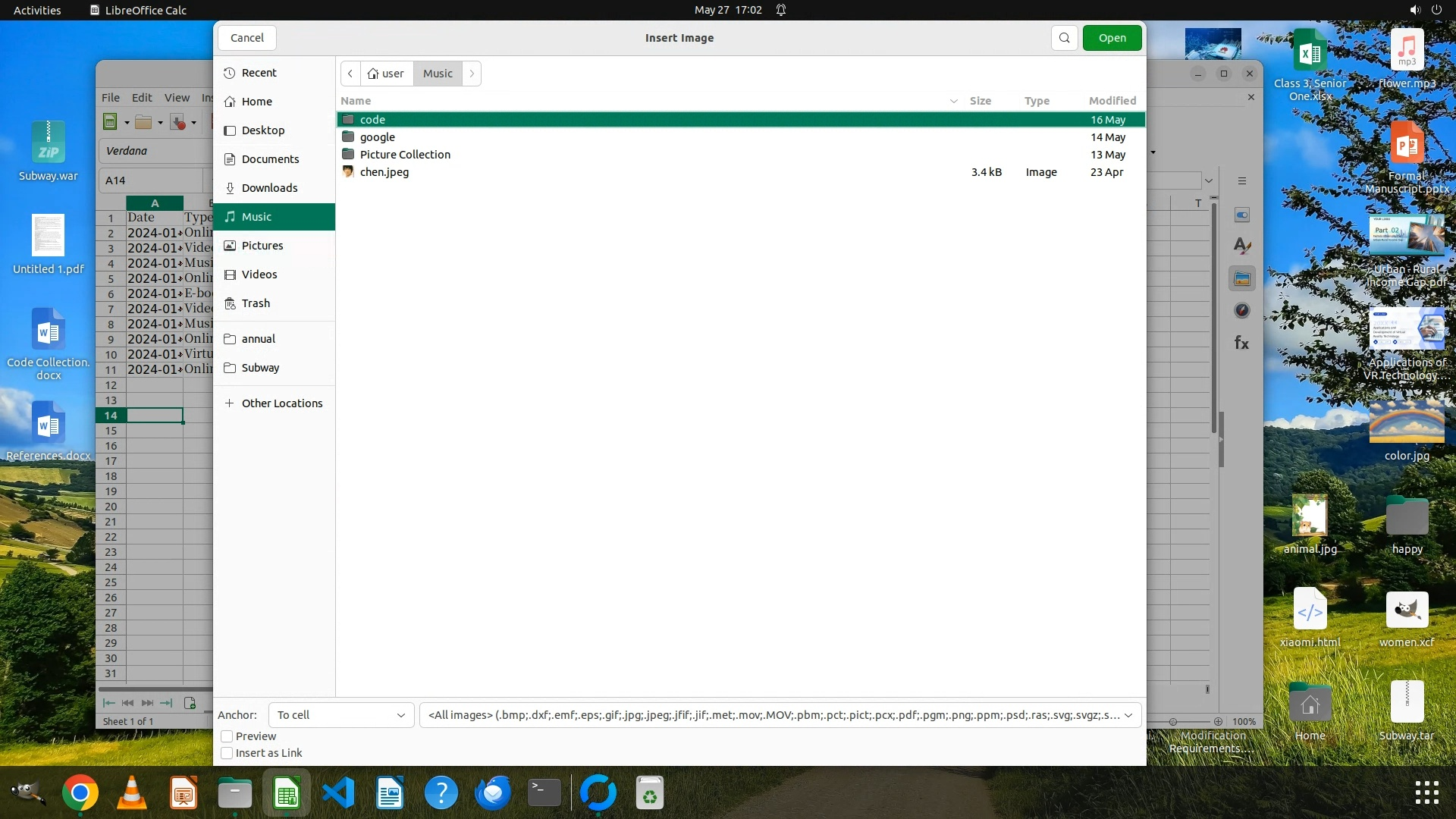Open the Navigator icon in sidebar
Image resolution: width=1456 pixels, height=819 pixels.
(1241, 311)
